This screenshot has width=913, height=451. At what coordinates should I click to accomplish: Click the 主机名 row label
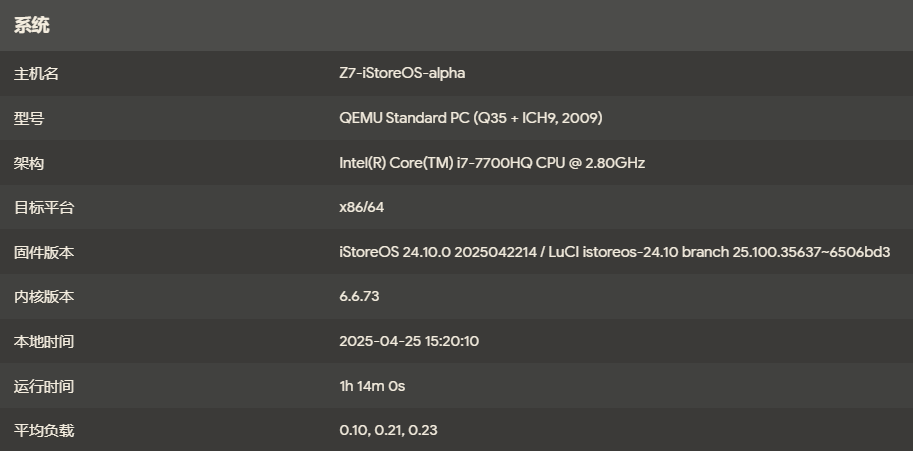[36, 74]
